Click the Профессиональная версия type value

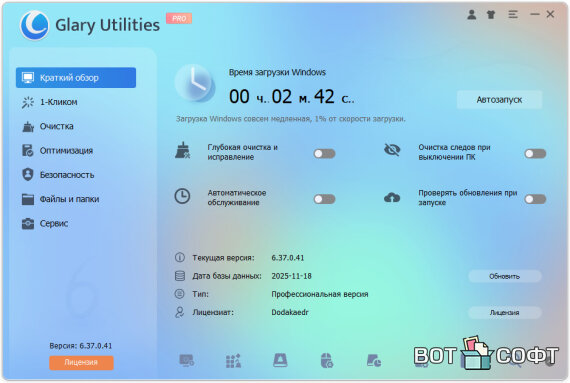click(x=320, y=294)
